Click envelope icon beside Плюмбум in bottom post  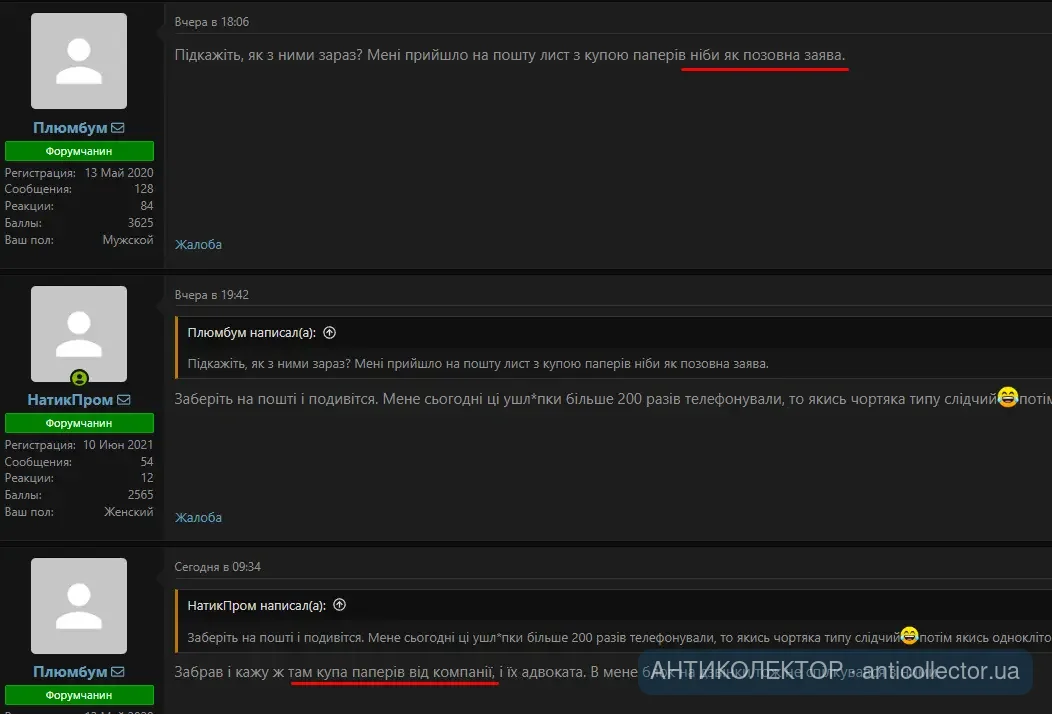pyautogui.click(x=118, y=672)
